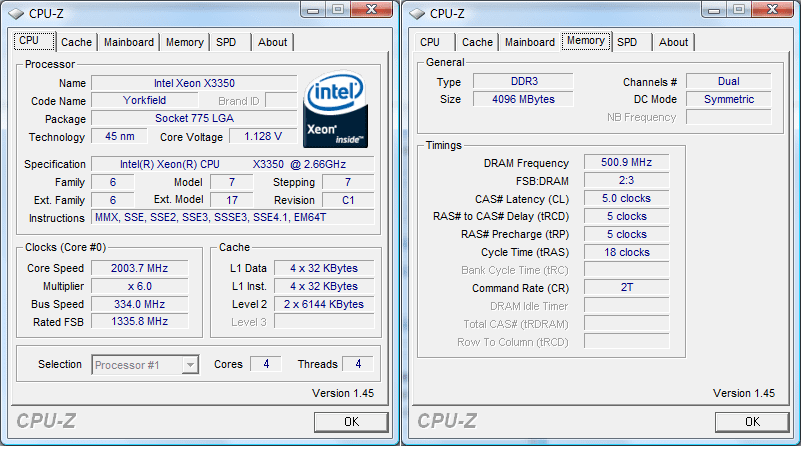Image resolution: width=807 pixels, height=449 pixels.
Task: Show About tab in right window
Action: 673,42
